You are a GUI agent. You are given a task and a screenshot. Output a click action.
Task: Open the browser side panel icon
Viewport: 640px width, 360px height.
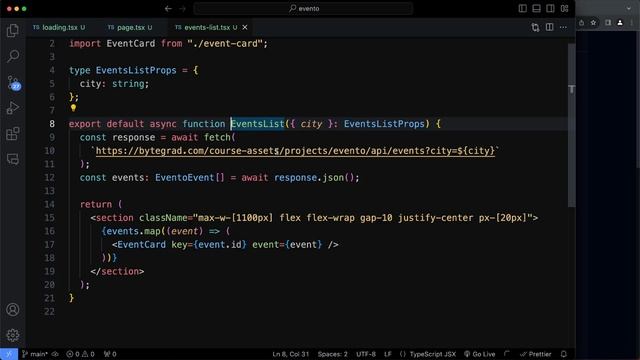coord(608,23)
